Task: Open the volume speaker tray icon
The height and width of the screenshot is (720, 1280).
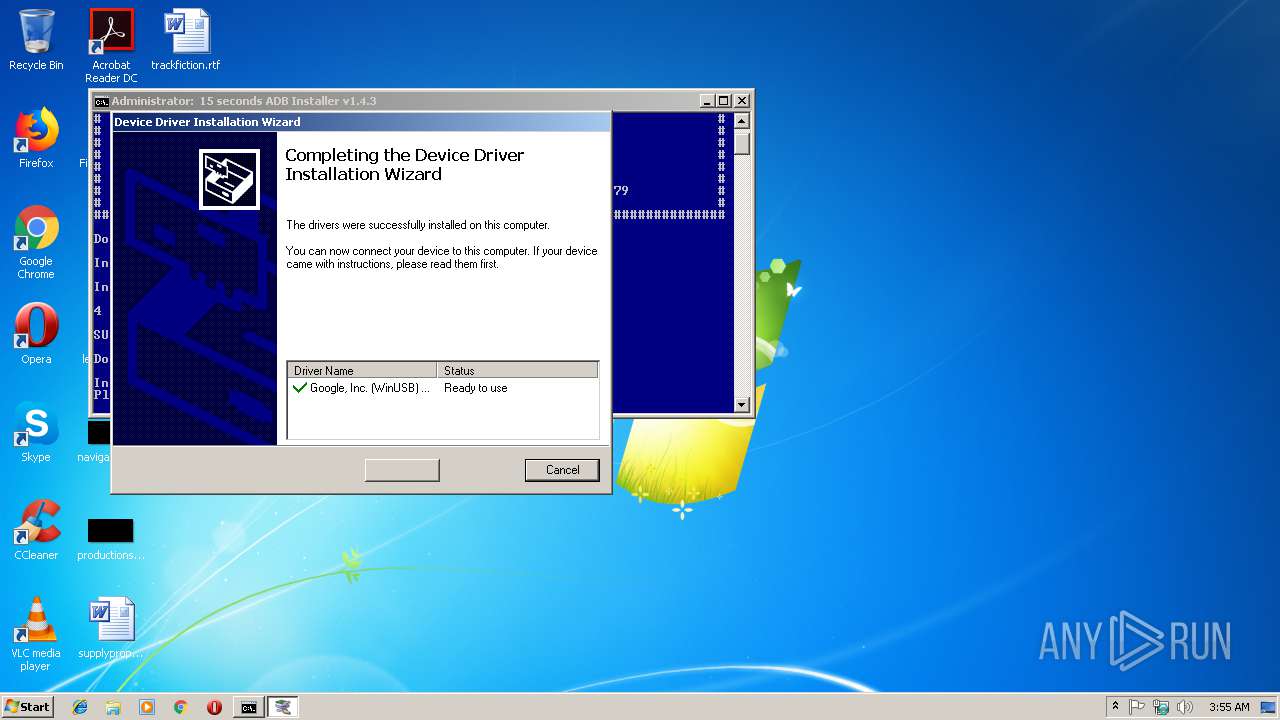Action: click(x=1185, y=707)
